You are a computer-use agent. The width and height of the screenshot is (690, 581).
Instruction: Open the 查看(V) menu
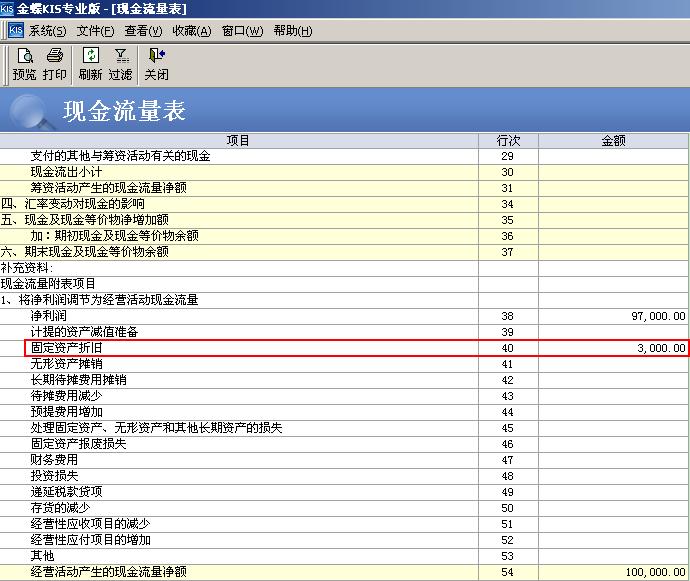point(143,31)
